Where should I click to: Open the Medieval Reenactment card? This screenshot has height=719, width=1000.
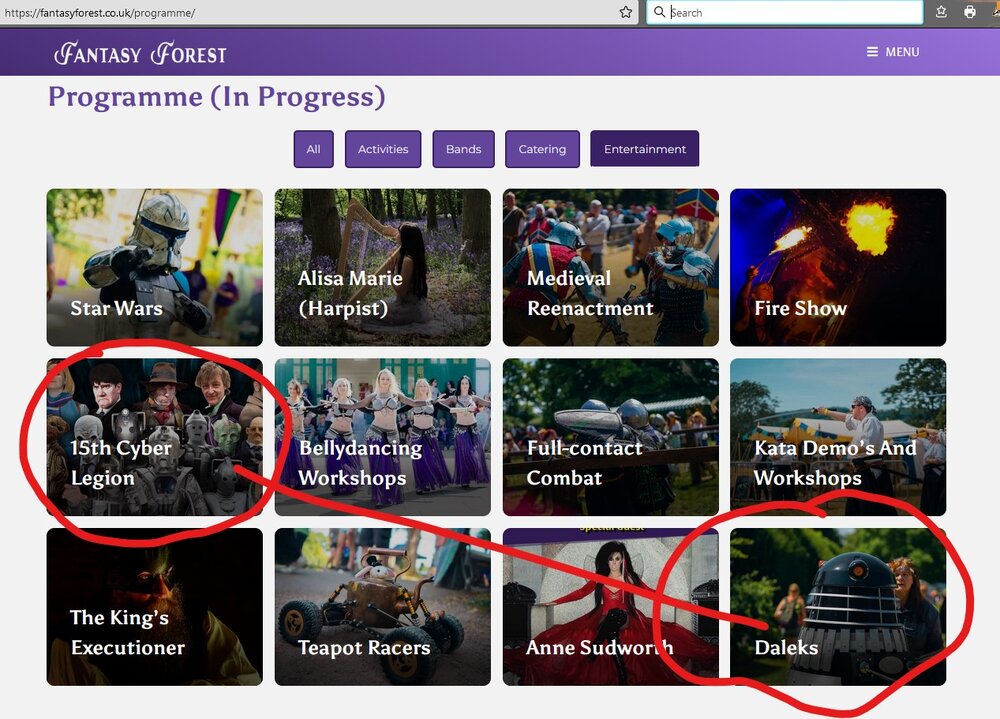[610, 267]
